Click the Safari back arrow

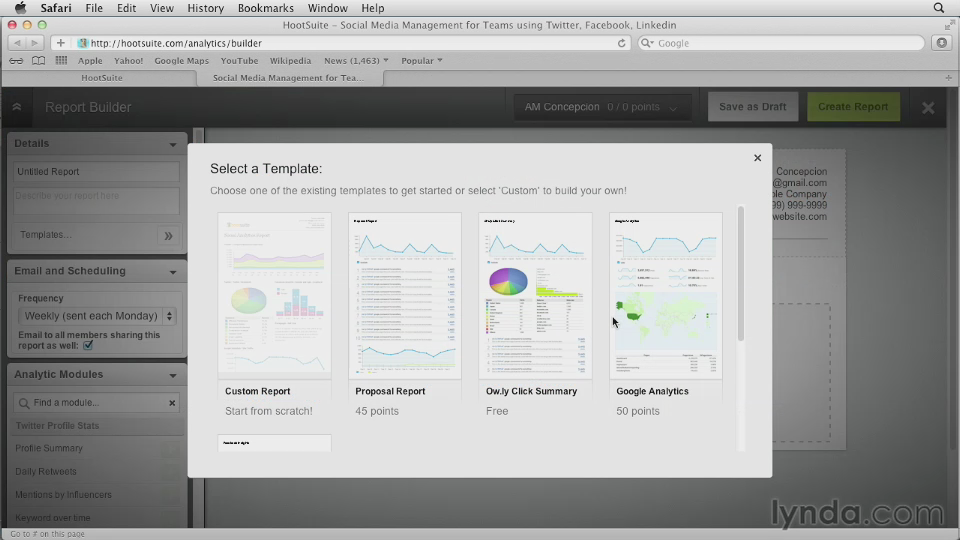pos(17,43)
